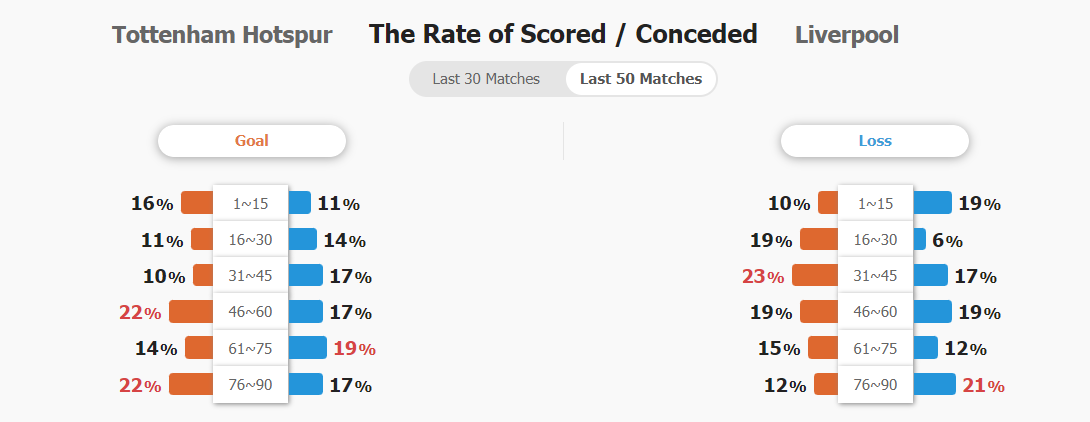This screenshot has height=422, width=1090.
Task: Select the Last 50 Matches tab
Action: [x=641, y=79]
